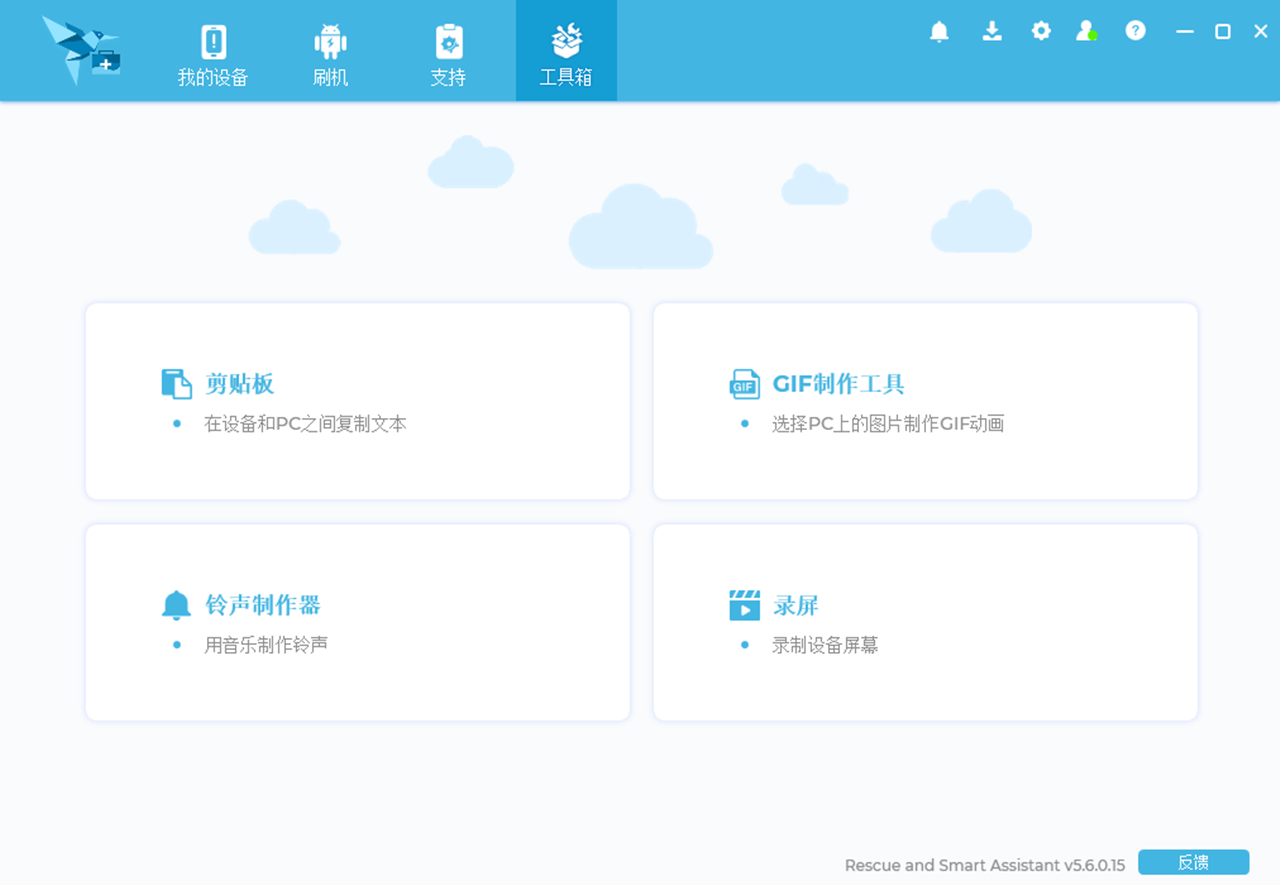Click the 支持 support gear icon
This screenshot has height=885, width=1280.
coord(448,41)
